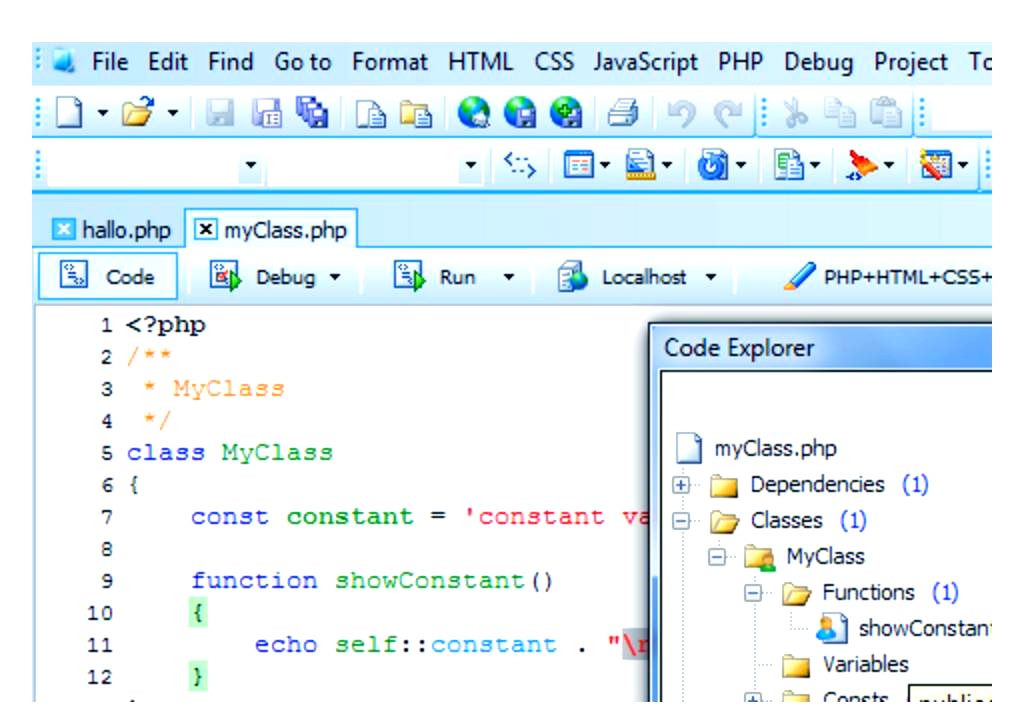1010x707 pixels.
Task: Collapse the Classes node in Code Explorer
Action: click(x=681, y=521)
